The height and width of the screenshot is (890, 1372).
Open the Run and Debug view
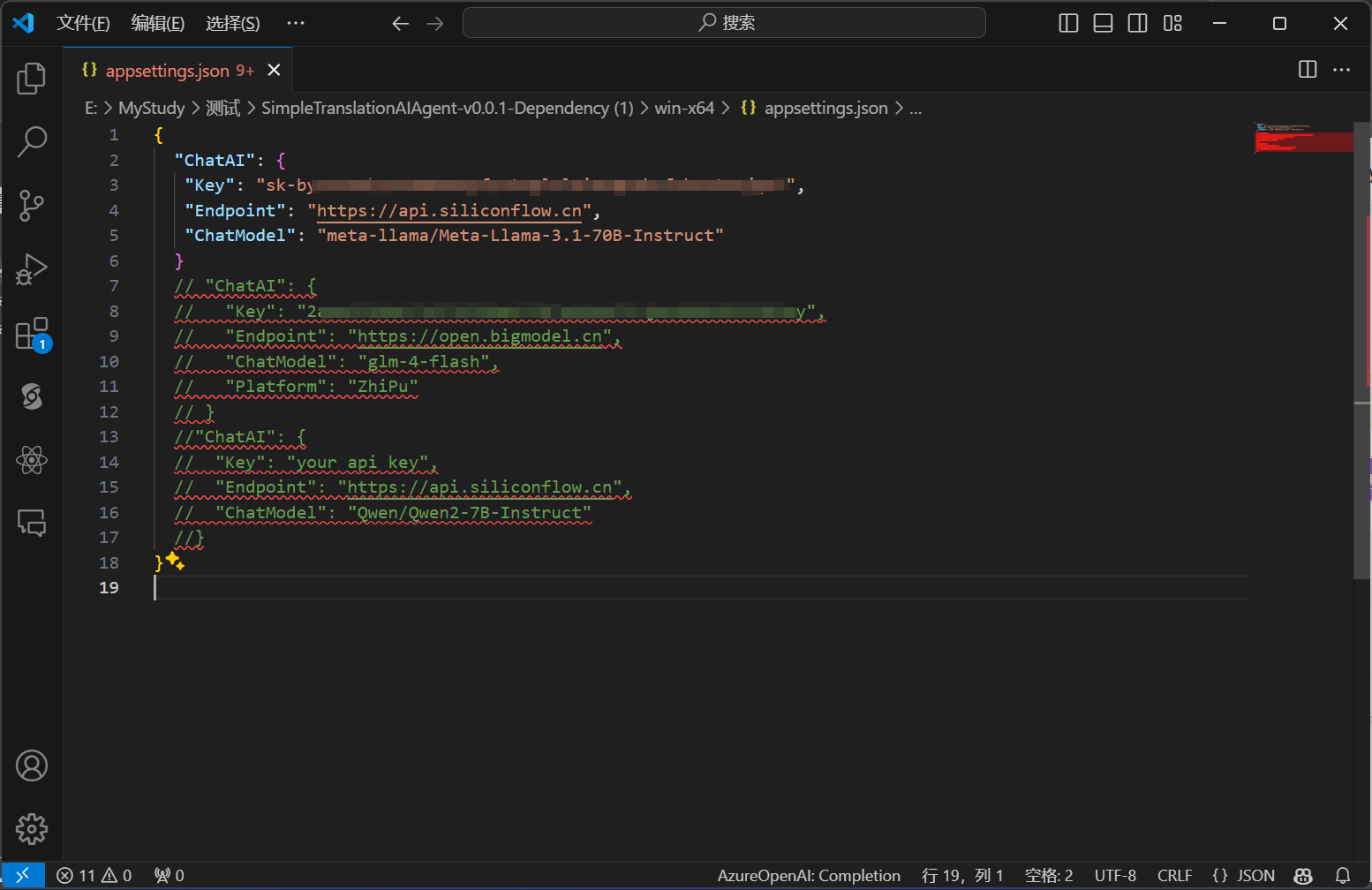[32, 269]
